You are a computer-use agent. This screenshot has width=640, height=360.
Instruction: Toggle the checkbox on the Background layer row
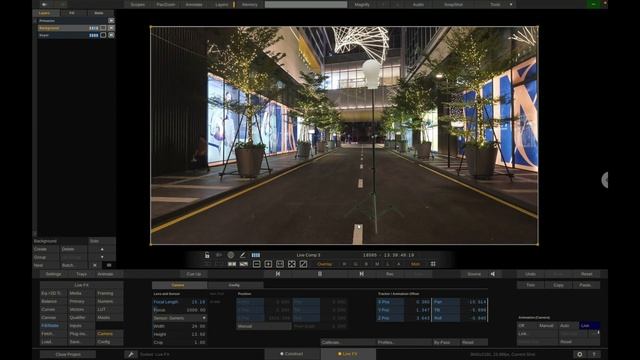tap(103, 28)
